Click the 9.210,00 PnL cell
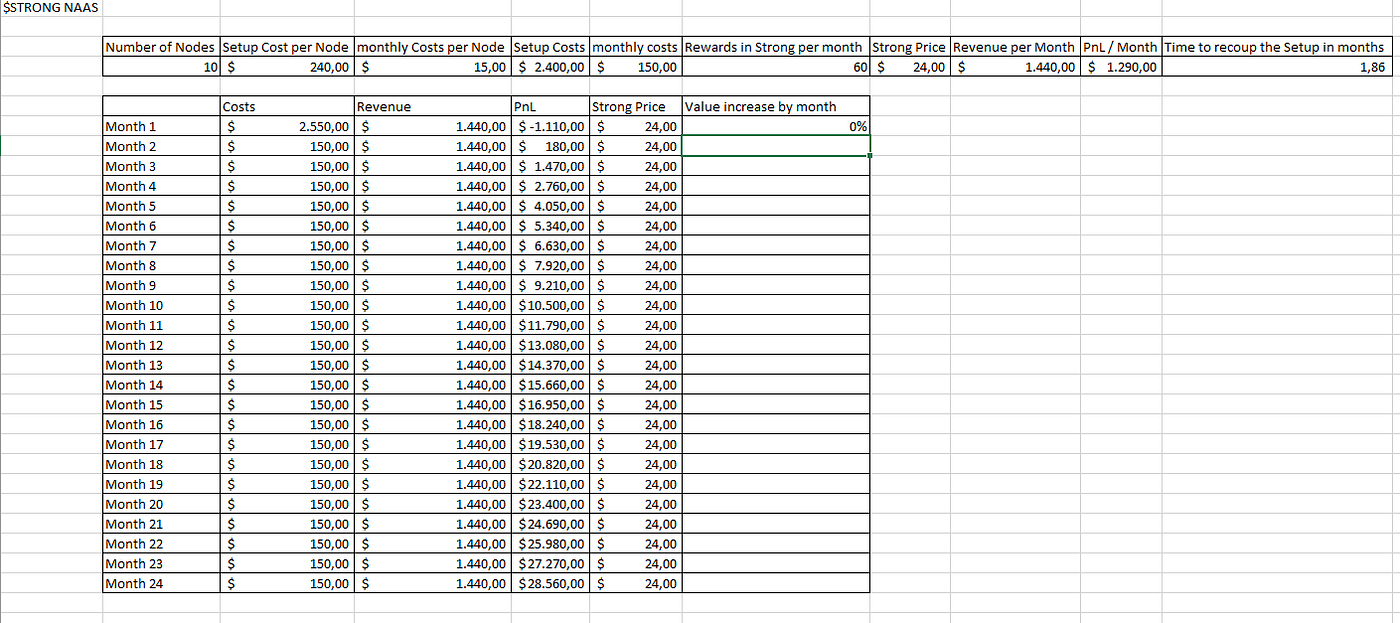 point(550,285)
